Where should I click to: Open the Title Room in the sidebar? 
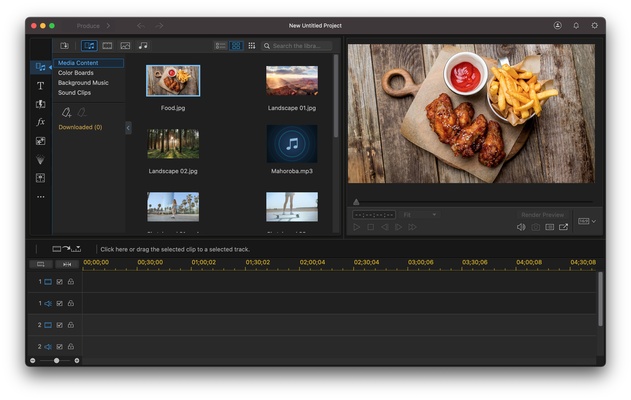click(40, 86)
